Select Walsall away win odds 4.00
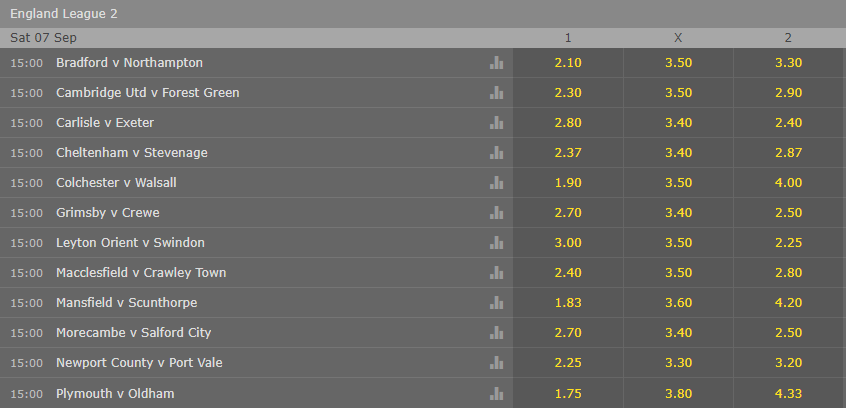 789,182
